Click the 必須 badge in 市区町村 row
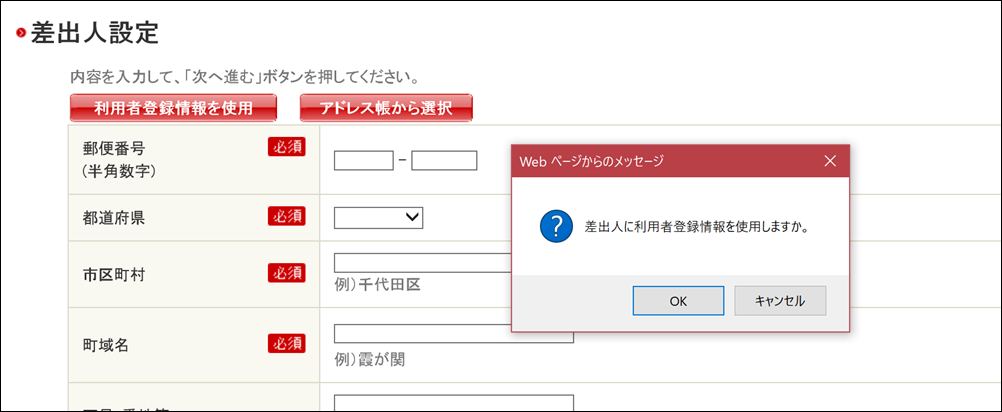 (x=287, y=273)
